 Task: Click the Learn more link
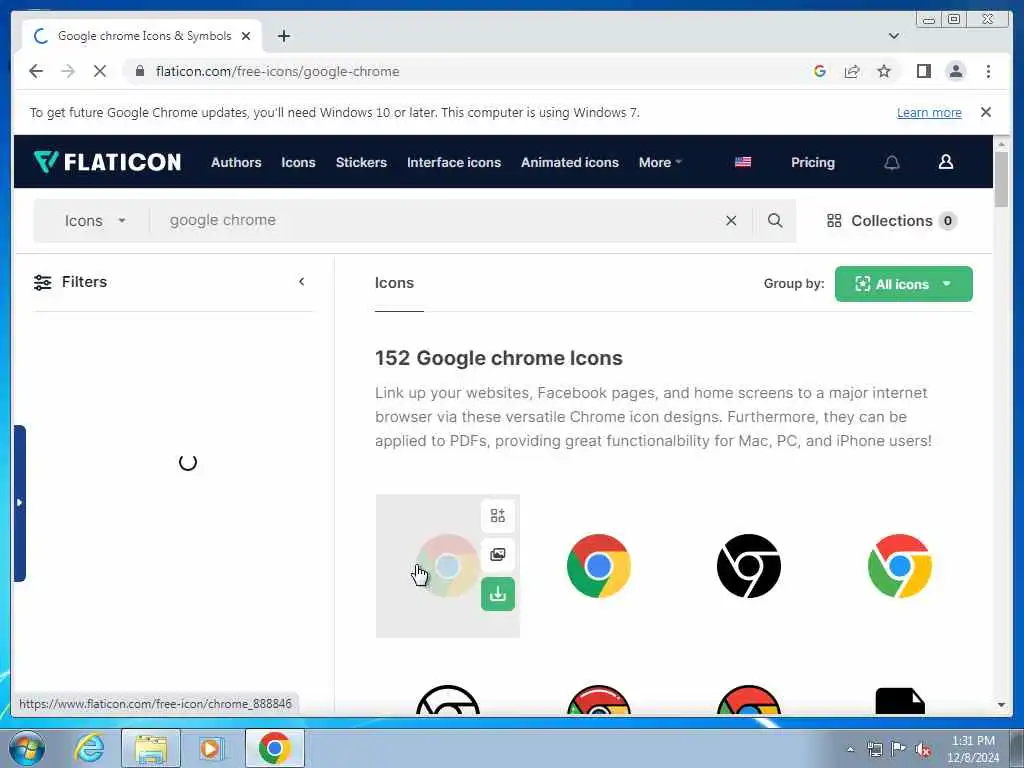[929, 112]
